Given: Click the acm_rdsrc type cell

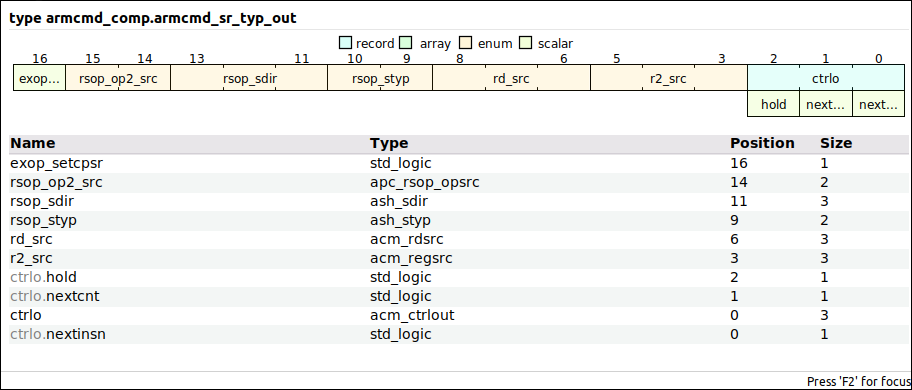Looking at the screenshot, I should click(x=407, y=239).
